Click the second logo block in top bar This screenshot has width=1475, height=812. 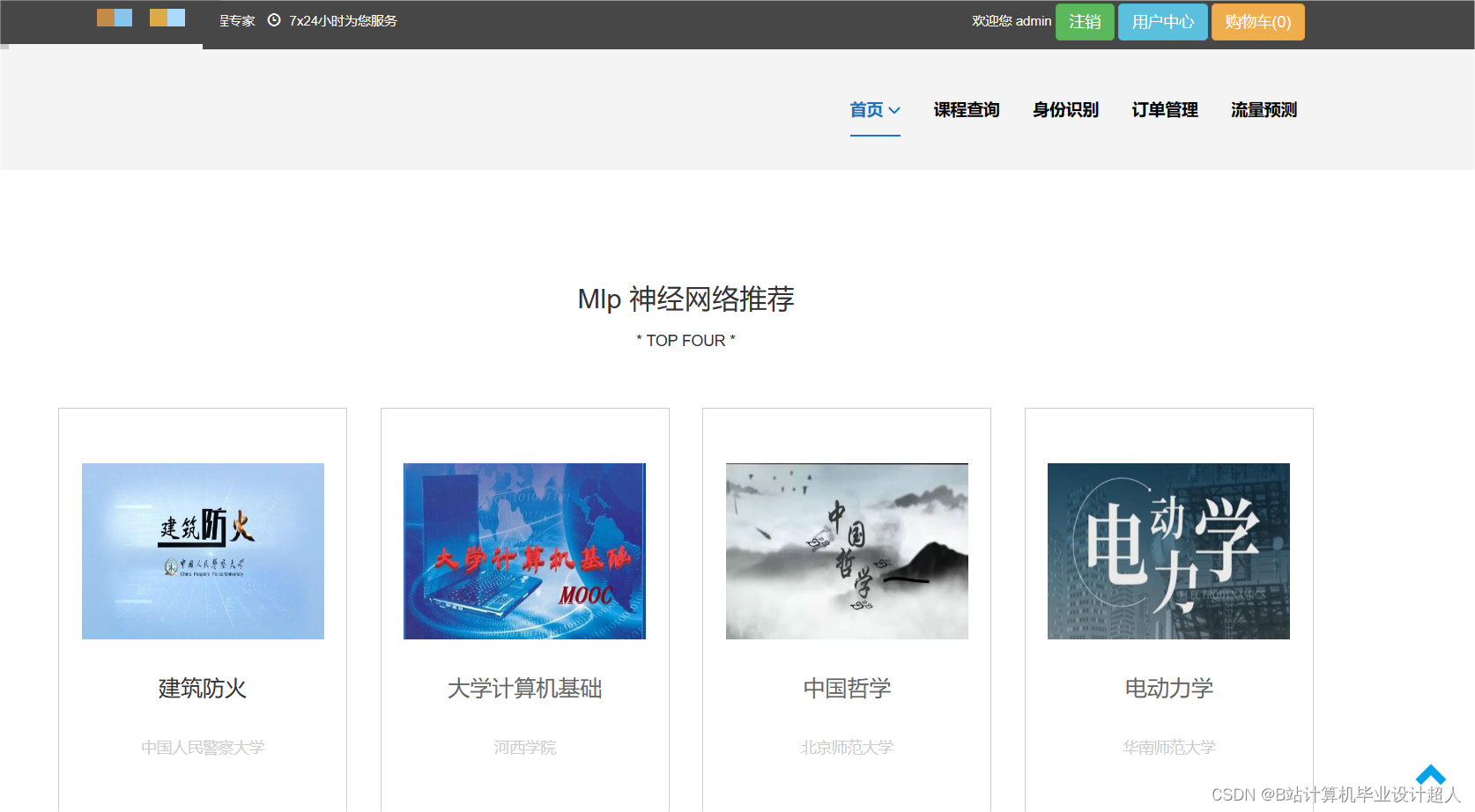coord(167,17)
